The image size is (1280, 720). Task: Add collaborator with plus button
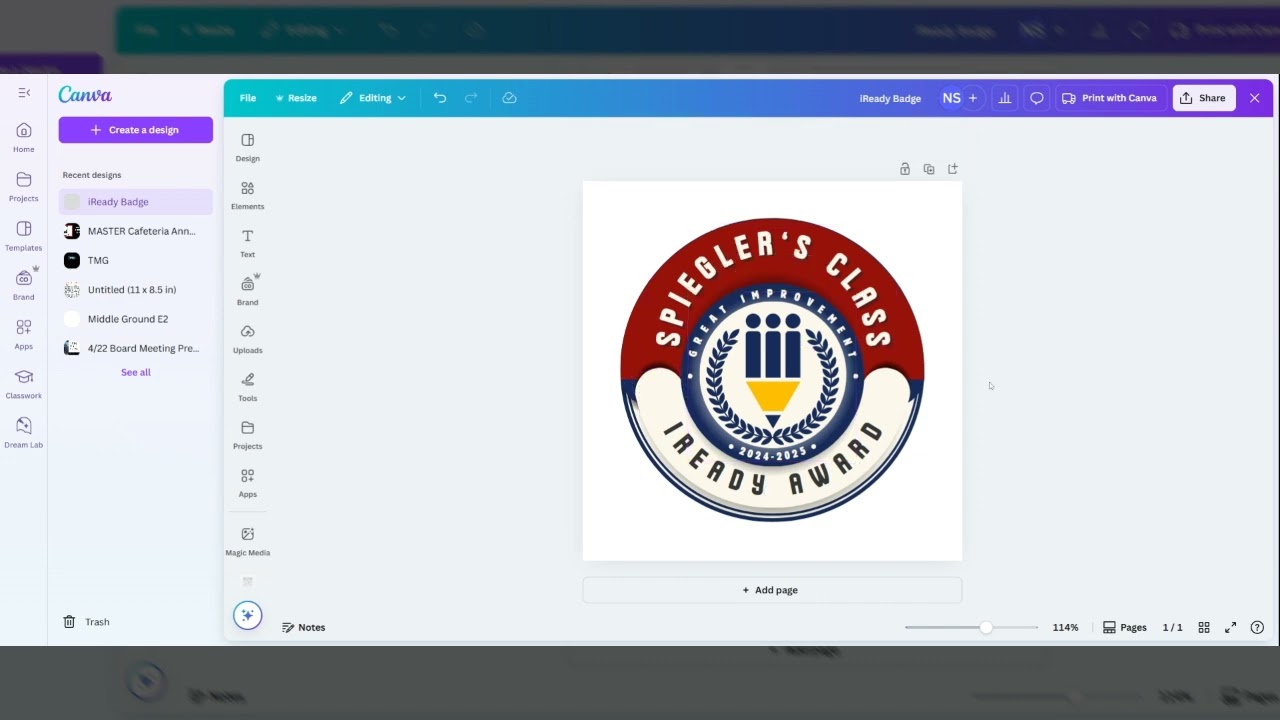click(x=973, y=98)
